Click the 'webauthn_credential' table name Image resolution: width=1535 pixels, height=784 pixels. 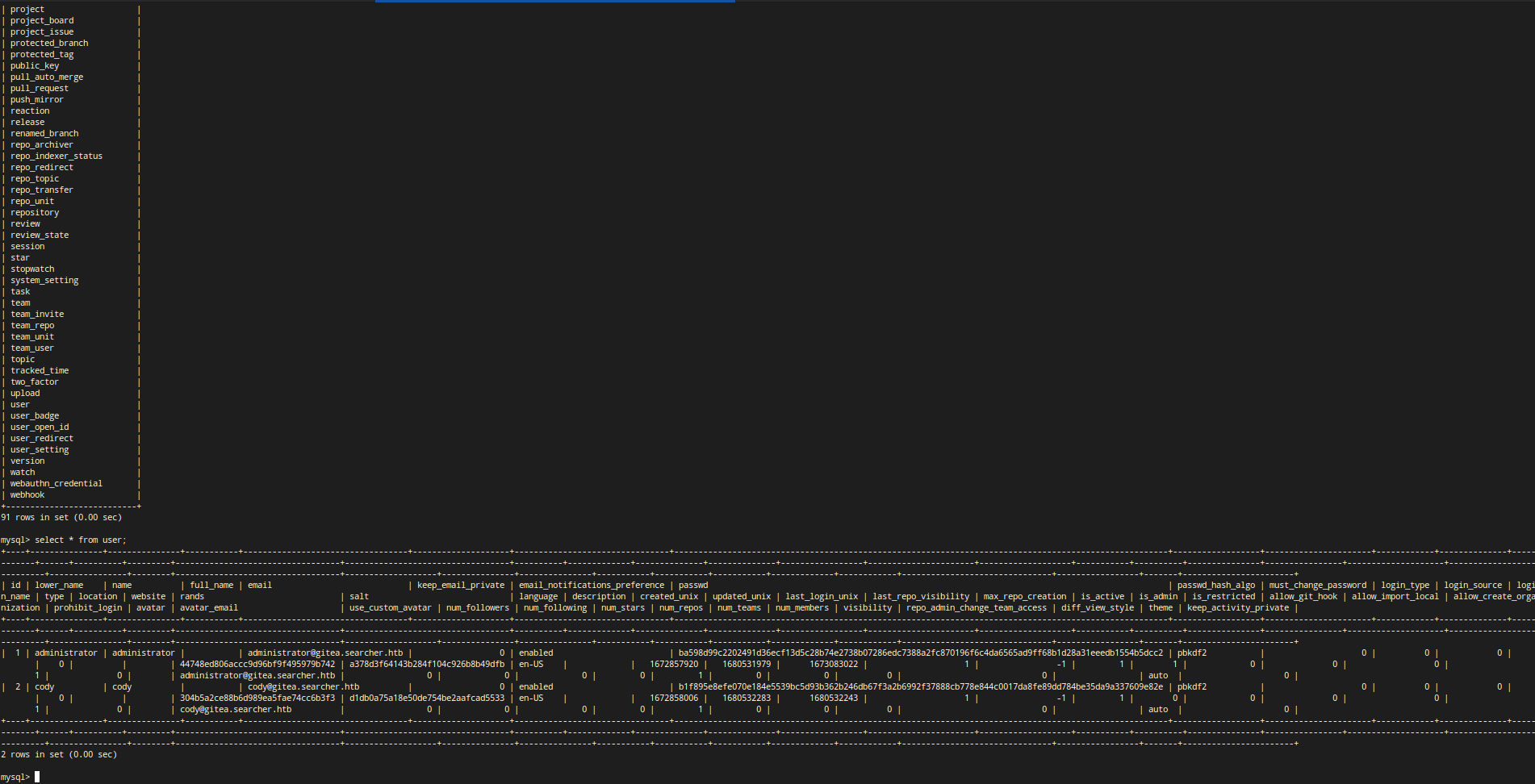click(x=56, y=483)
